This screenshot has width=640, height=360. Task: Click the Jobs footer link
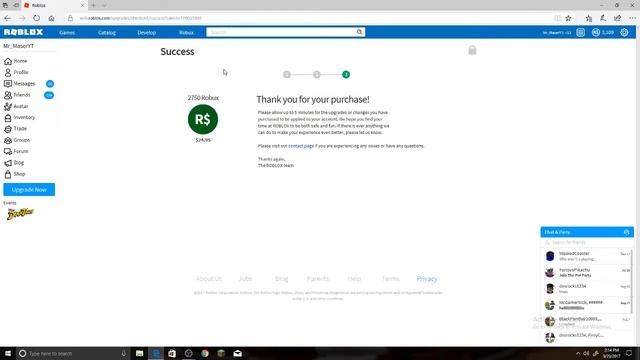tap(245, 279)
